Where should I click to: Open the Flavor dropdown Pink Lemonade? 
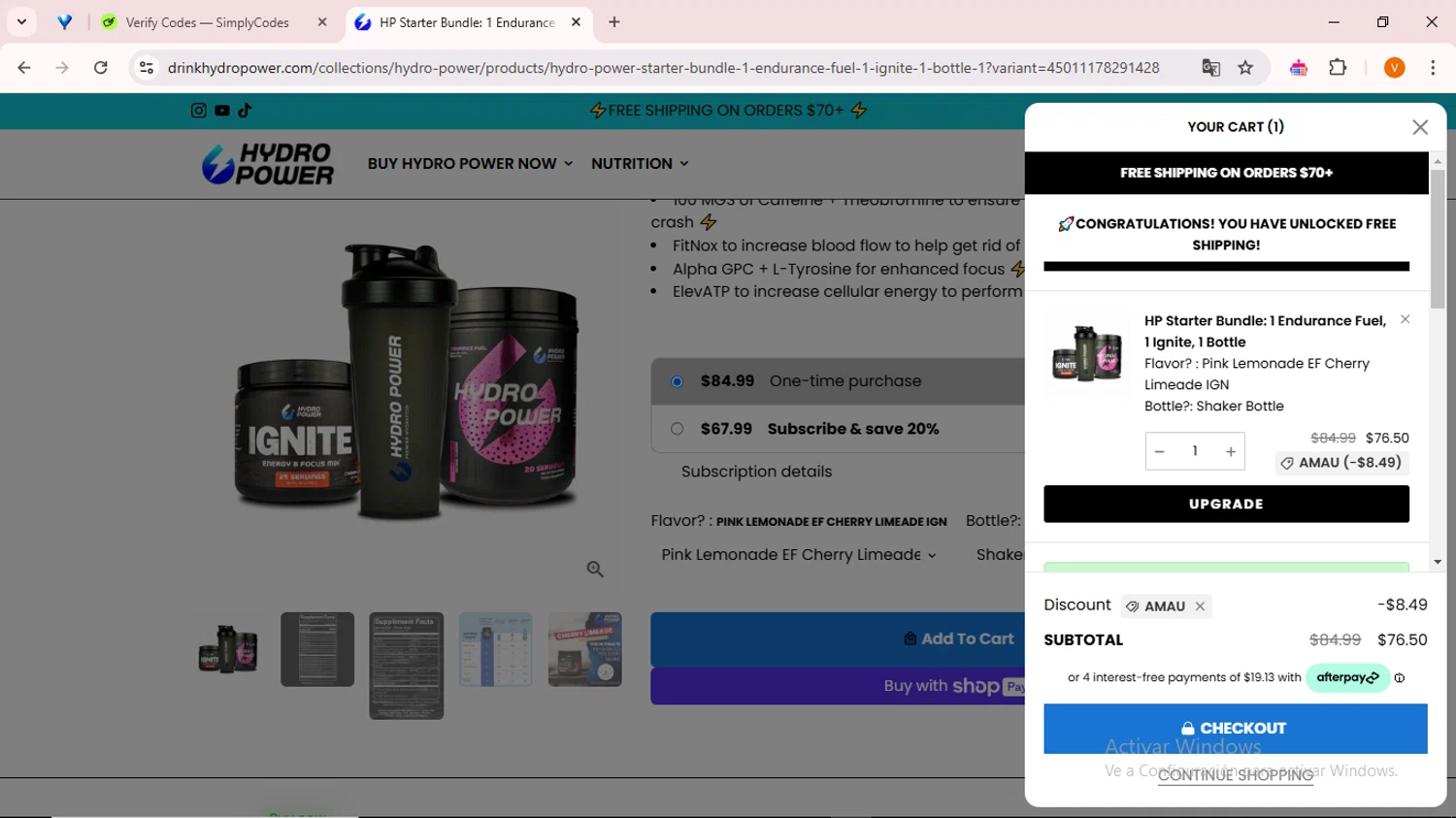(799, 555)
